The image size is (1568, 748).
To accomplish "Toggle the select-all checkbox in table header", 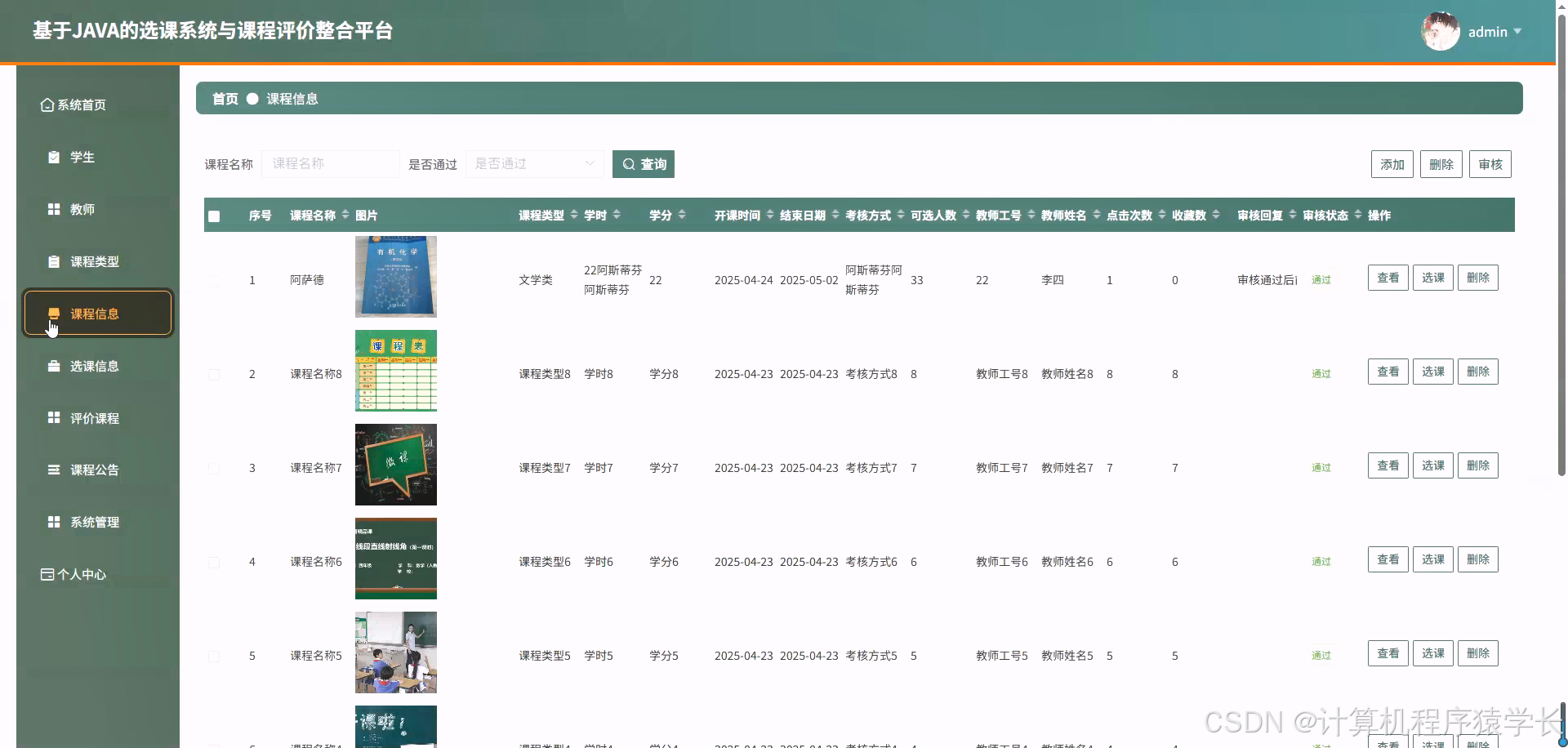I will pos(214,216).
